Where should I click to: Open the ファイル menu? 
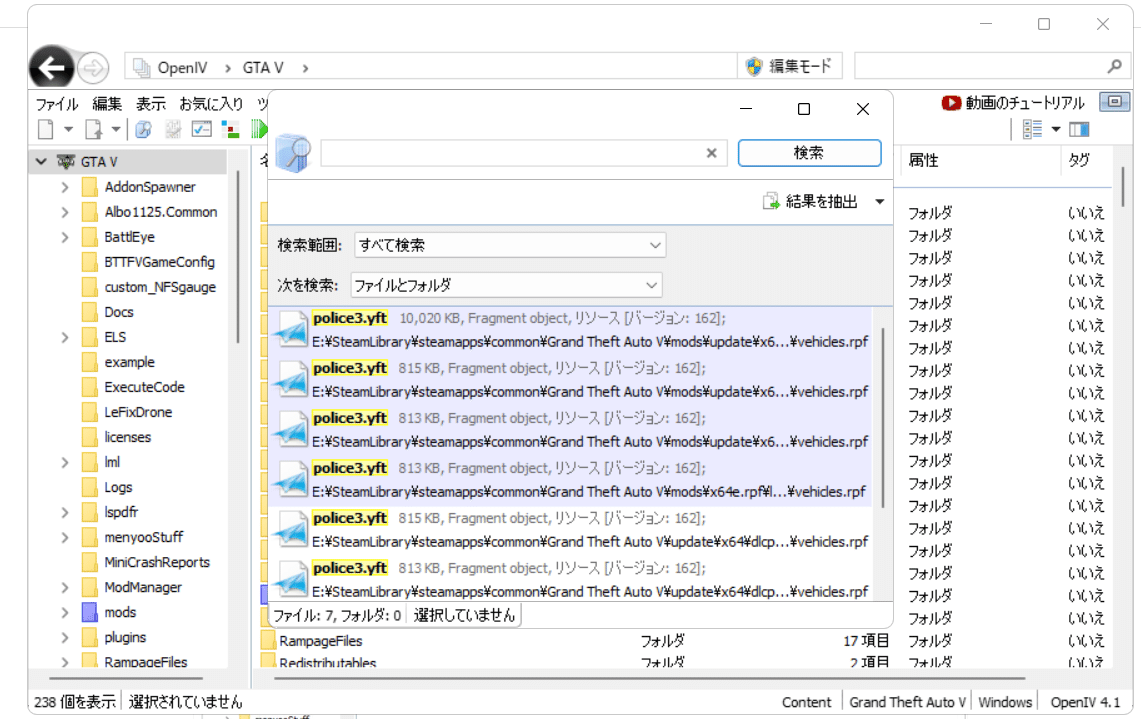pos(57,104)
